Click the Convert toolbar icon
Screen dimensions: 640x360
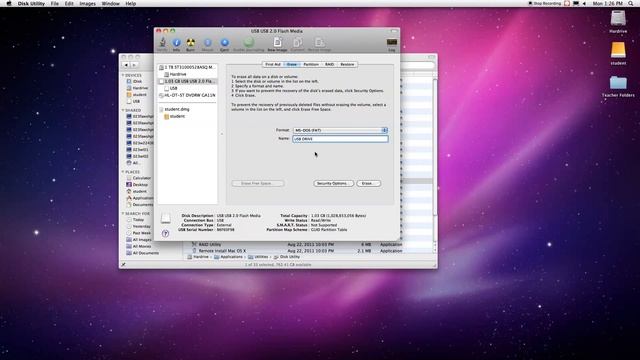pyautogui.click(x=298, y=42)
